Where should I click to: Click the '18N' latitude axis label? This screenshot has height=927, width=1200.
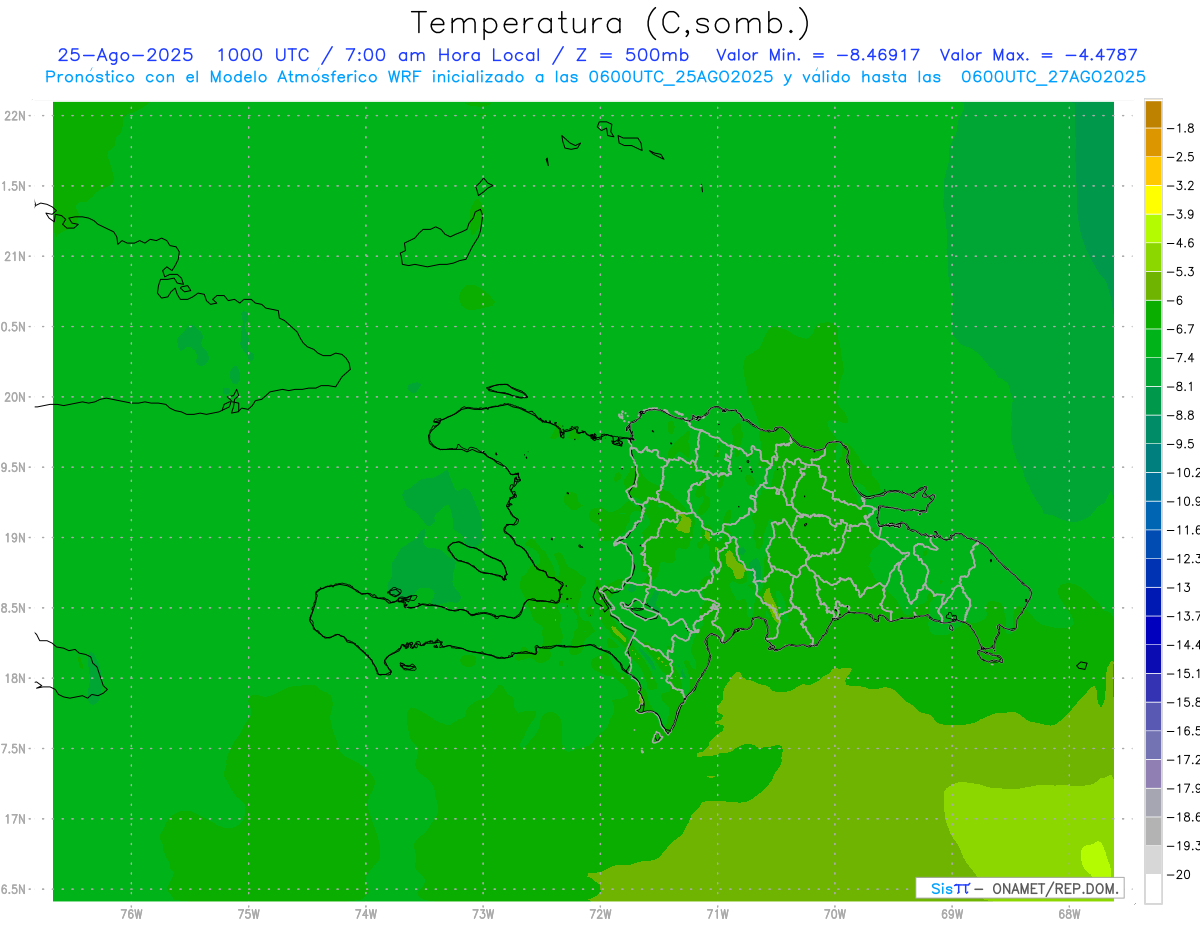[15, 678]
